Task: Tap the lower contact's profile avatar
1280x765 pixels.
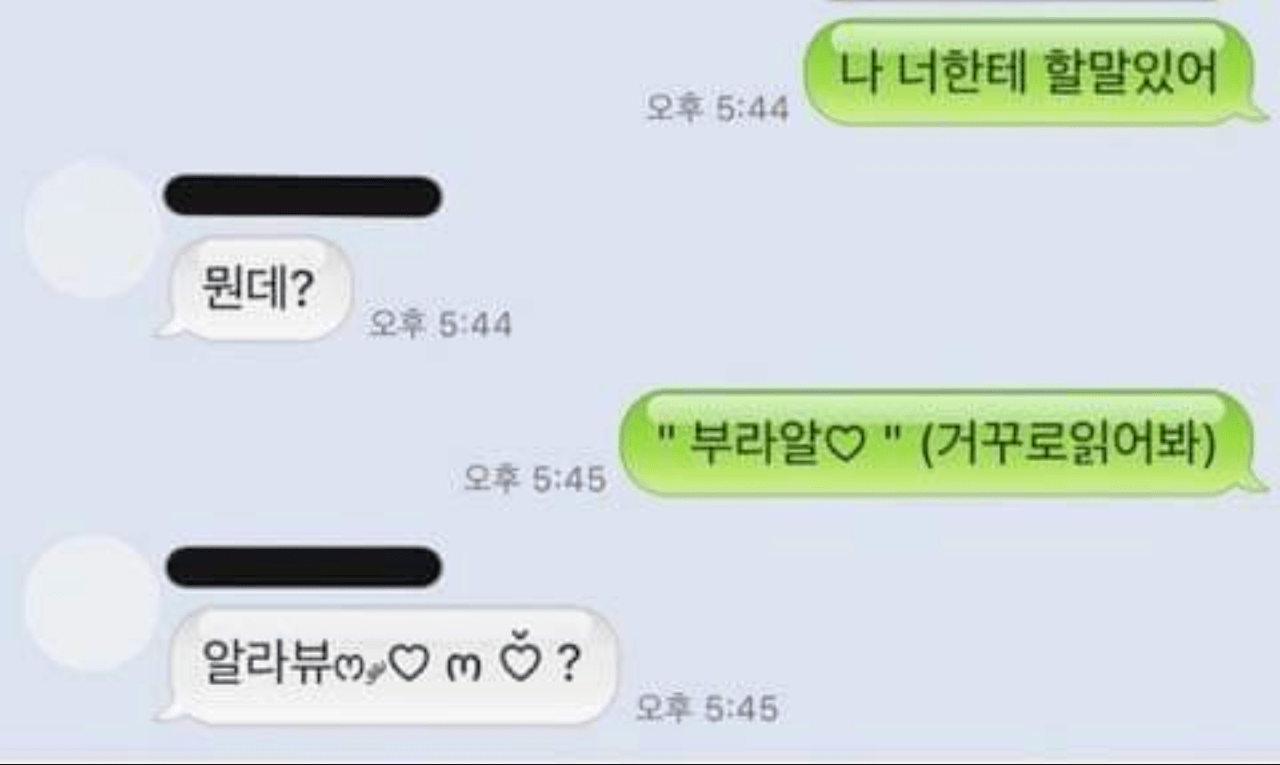Action: pos(92,602)
